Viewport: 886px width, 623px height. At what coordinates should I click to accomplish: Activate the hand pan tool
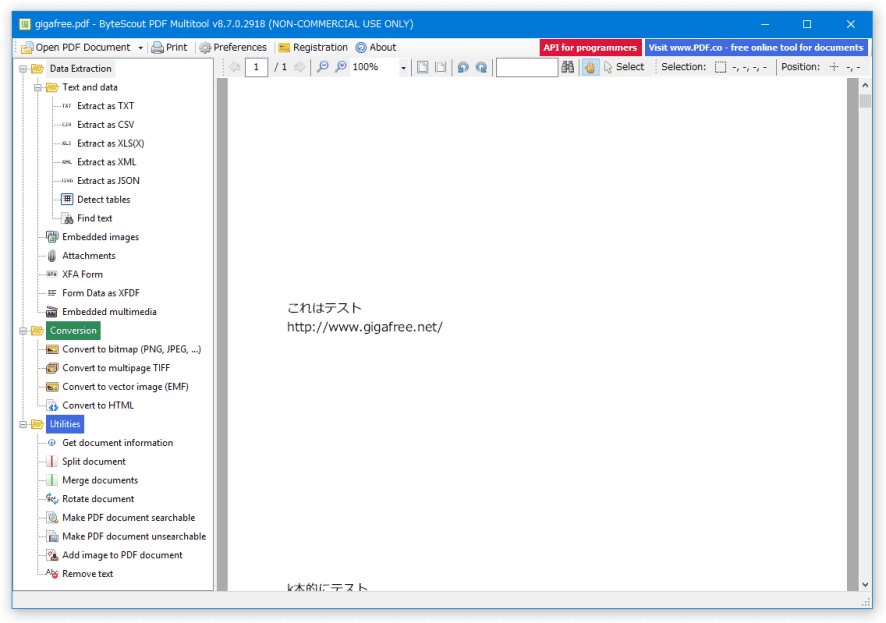[x=590, y=67]
